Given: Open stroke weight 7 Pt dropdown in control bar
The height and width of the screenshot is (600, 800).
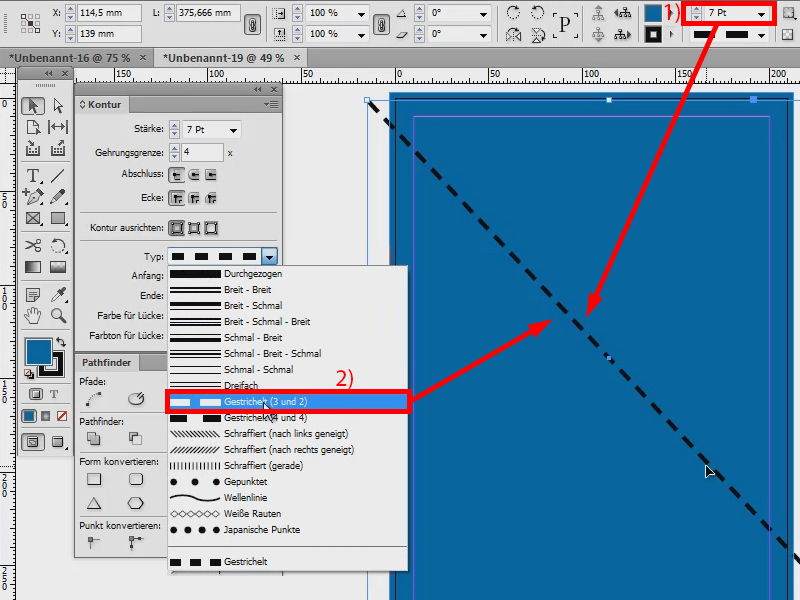Looking at the screenshot, I should (x=761, y=14).
